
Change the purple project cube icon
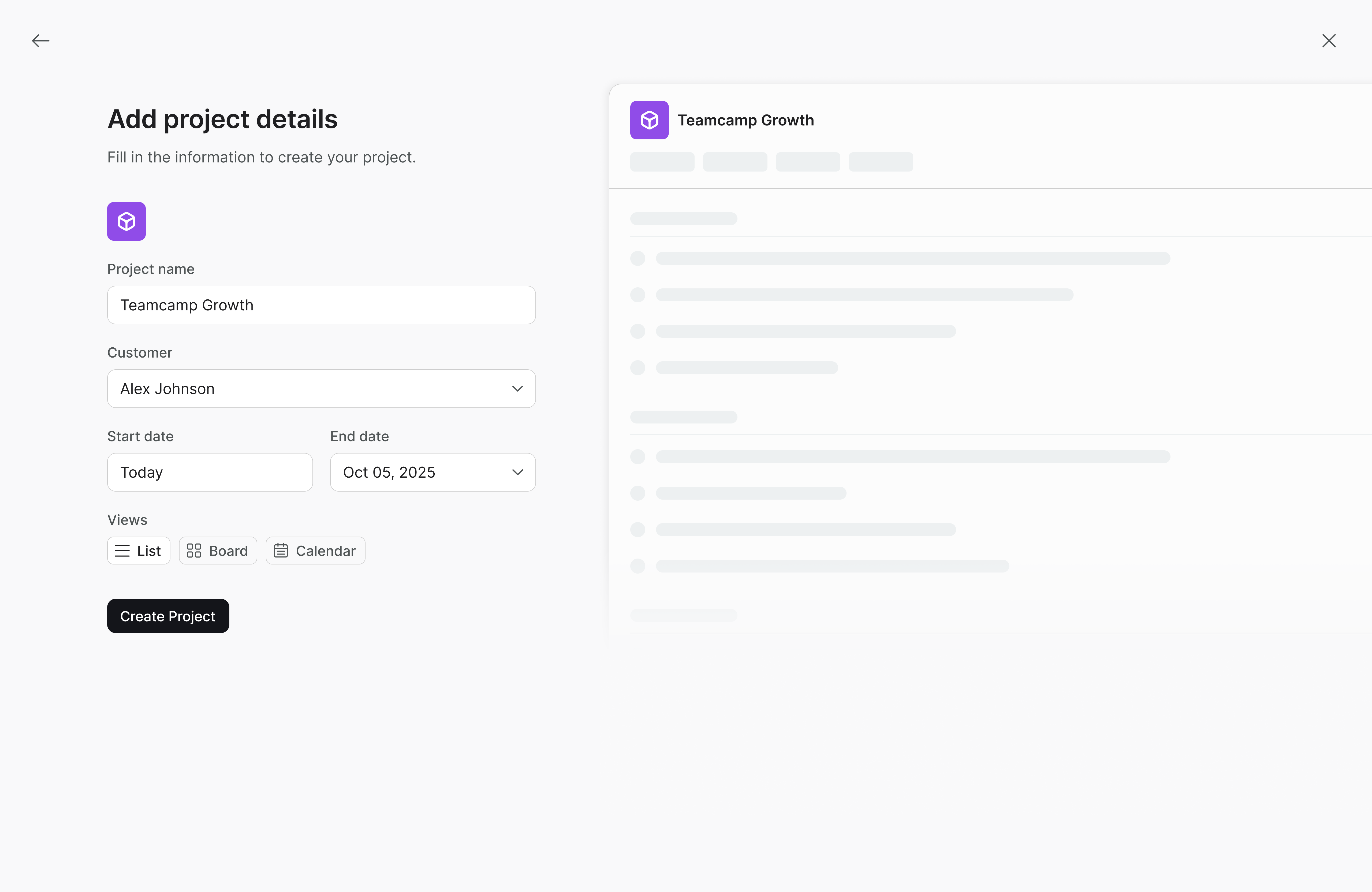(x=126, y=221)
